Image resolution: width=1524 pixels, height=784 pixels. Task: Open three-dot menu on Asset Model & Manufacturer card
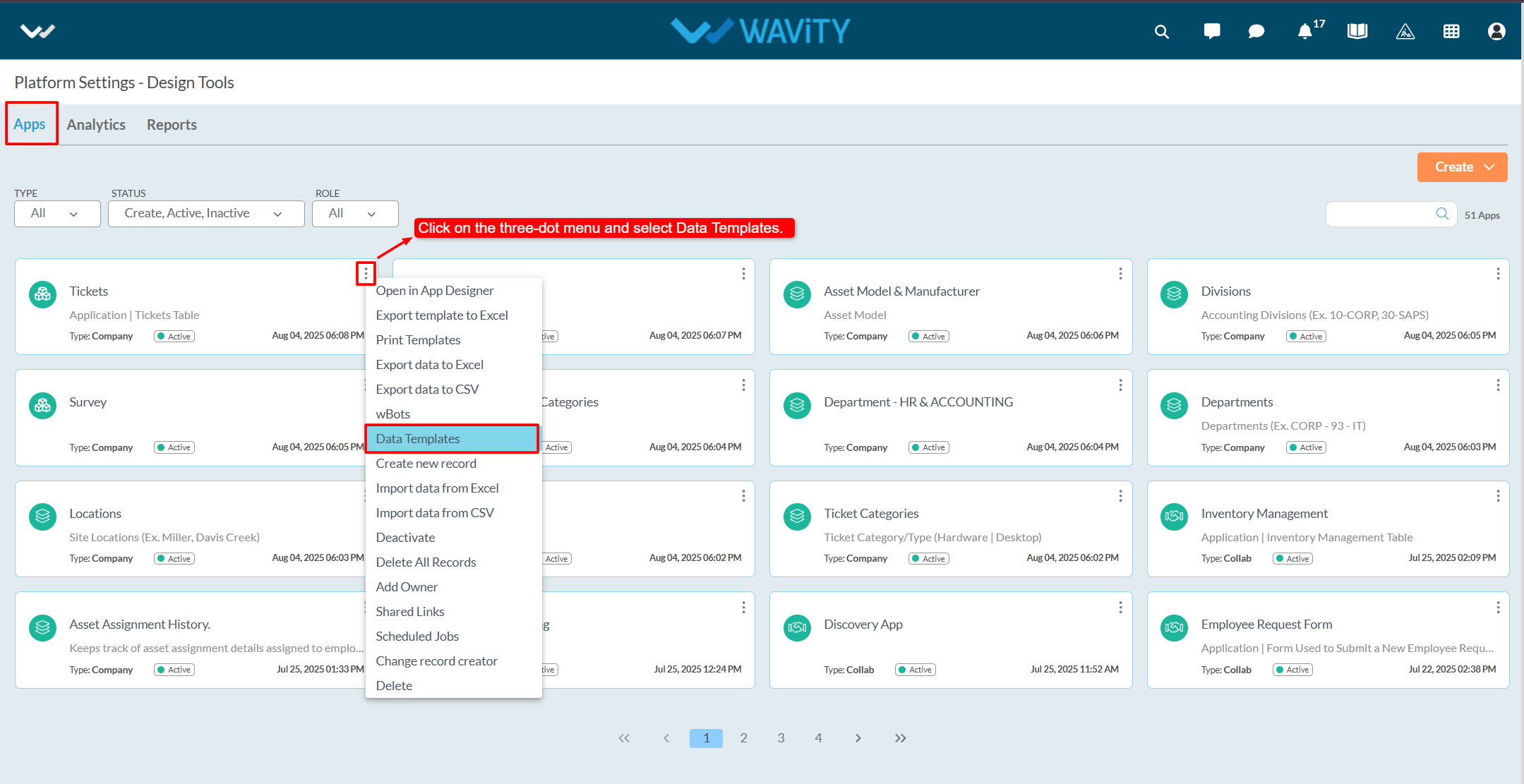1120,273
